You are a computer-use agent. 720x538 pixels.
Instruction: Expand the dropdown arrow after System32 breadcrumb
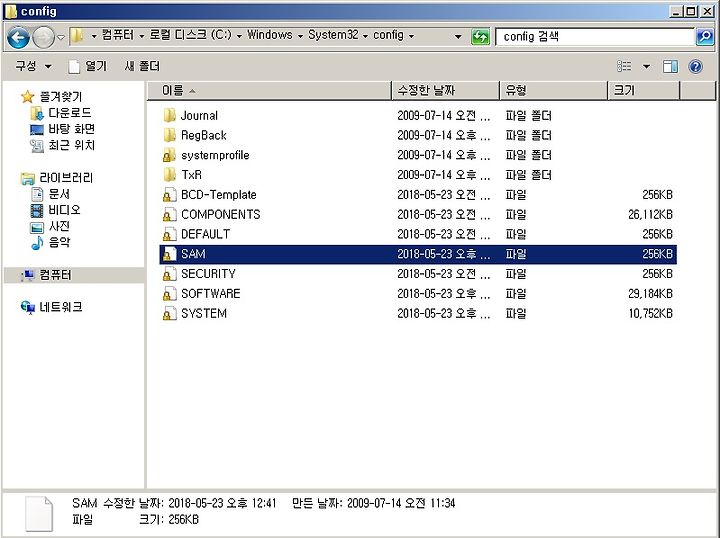(366, 36)
